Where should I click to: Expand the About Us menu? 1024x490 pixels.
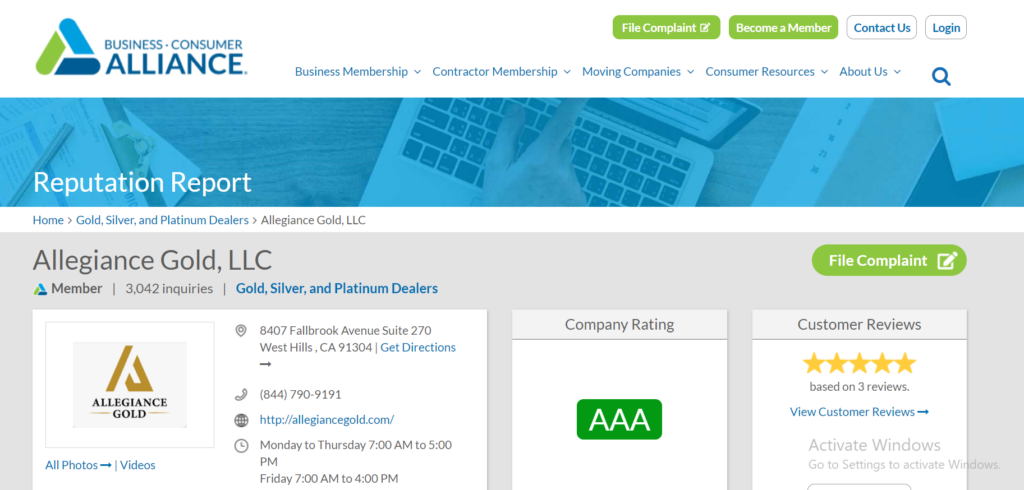(x=870, y=72)
